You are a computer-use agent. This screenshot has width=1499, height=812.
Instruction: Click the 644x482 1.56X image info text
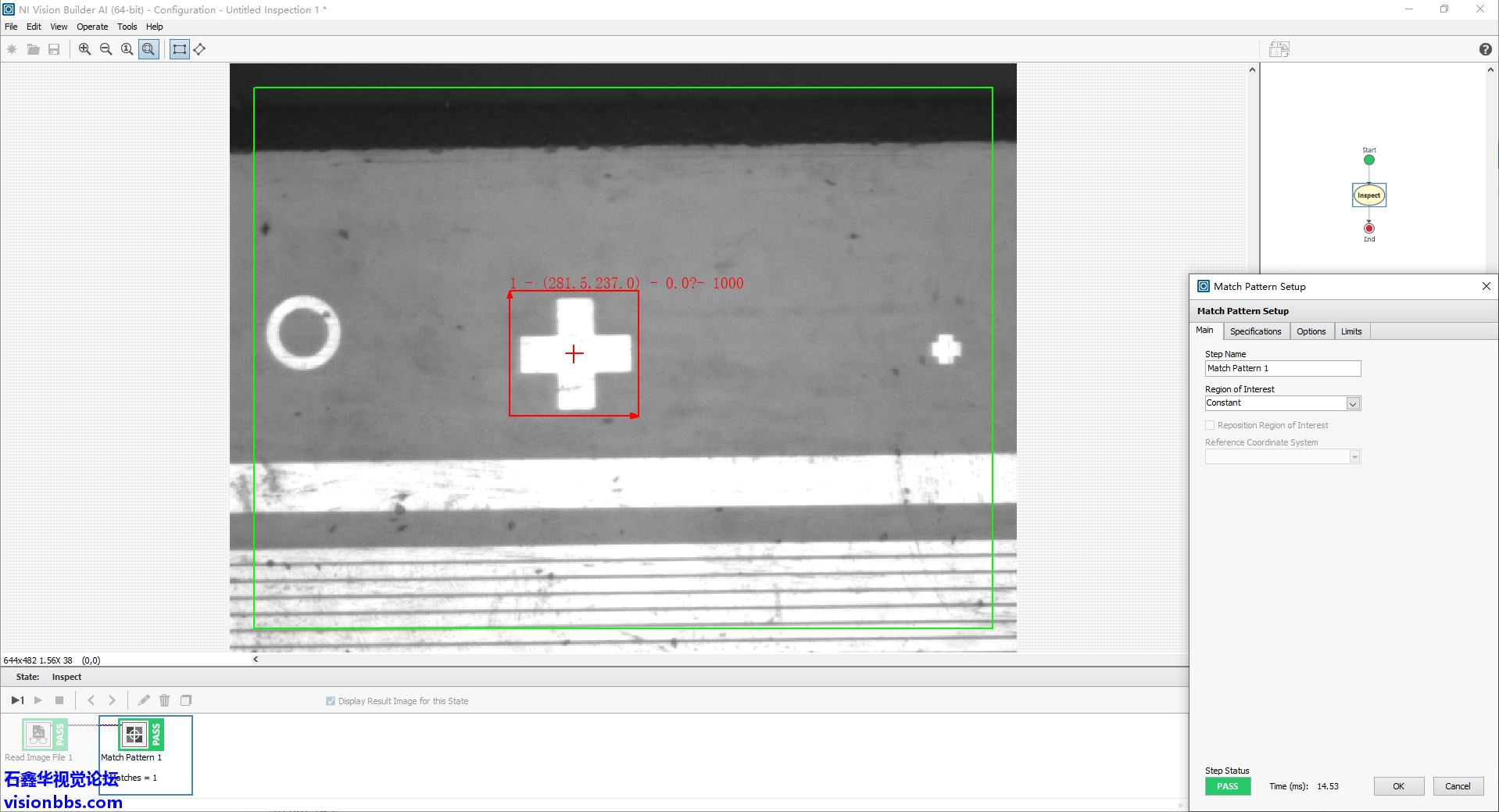[38, 660]
